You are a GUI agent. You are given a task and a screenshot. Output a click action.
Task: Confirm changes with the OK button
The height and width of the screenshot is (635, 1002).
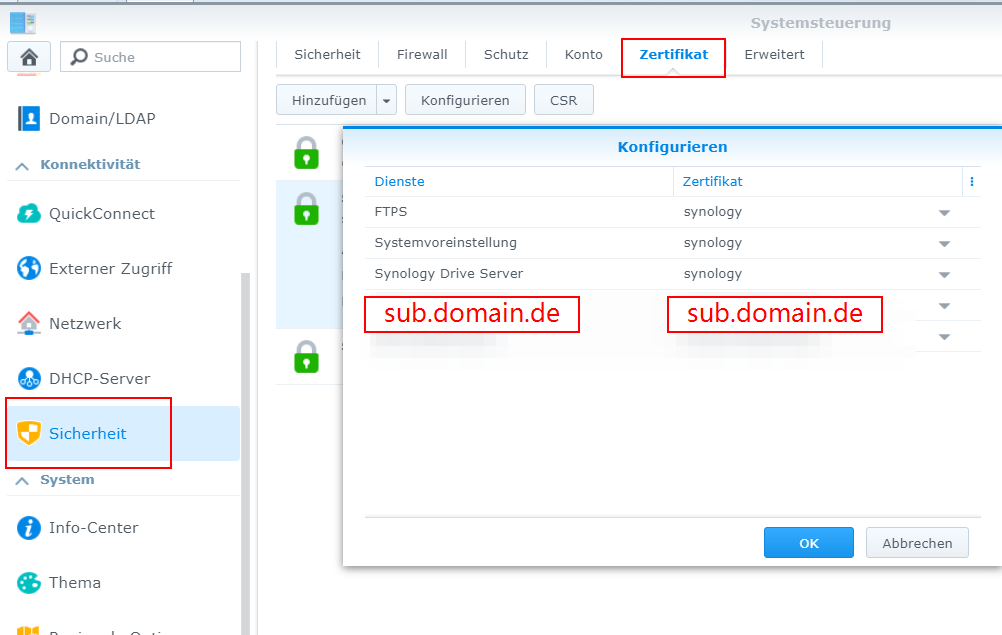(x=808, y=542)
